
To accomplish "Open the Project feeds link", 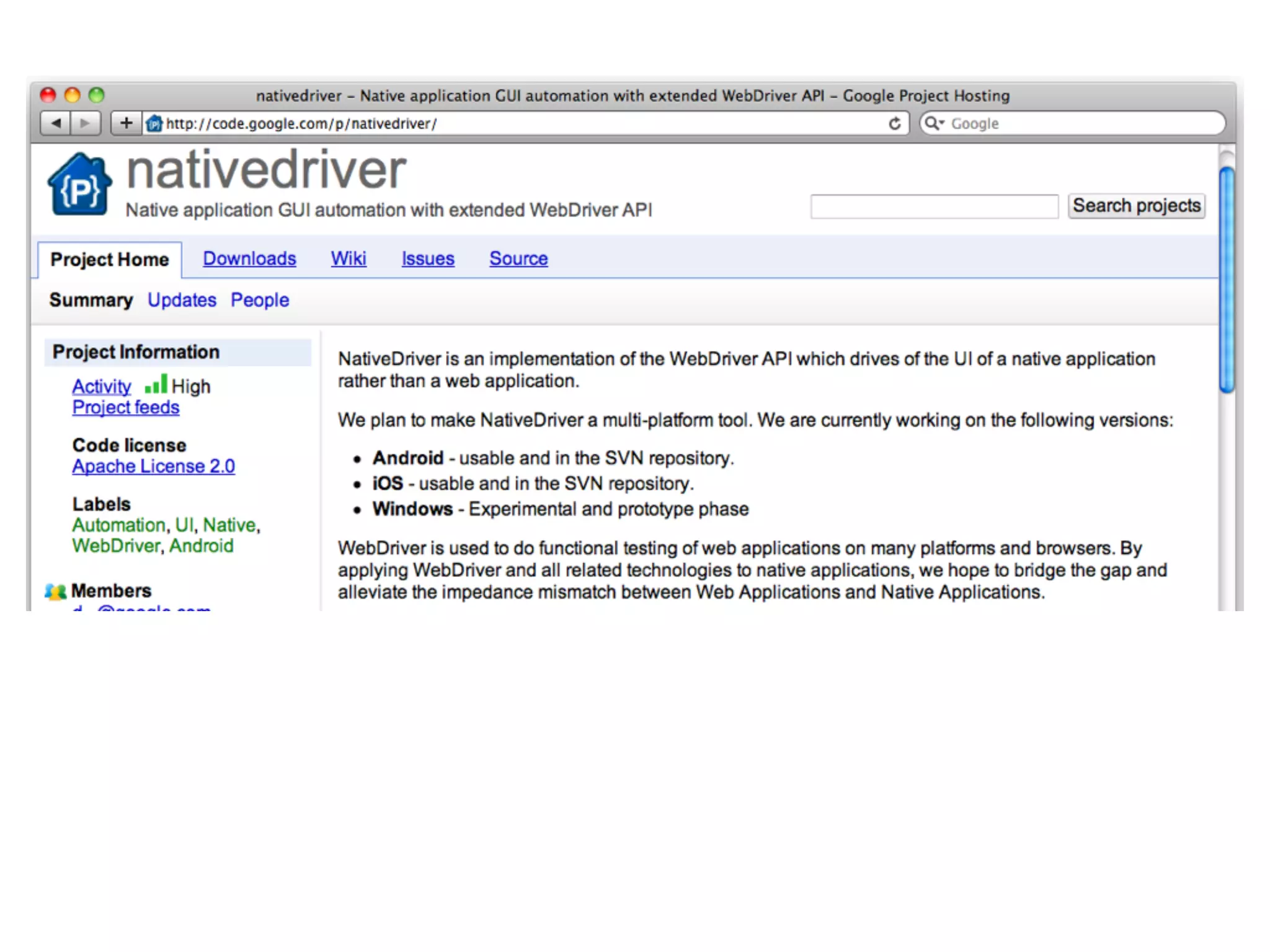I will 126,407.
